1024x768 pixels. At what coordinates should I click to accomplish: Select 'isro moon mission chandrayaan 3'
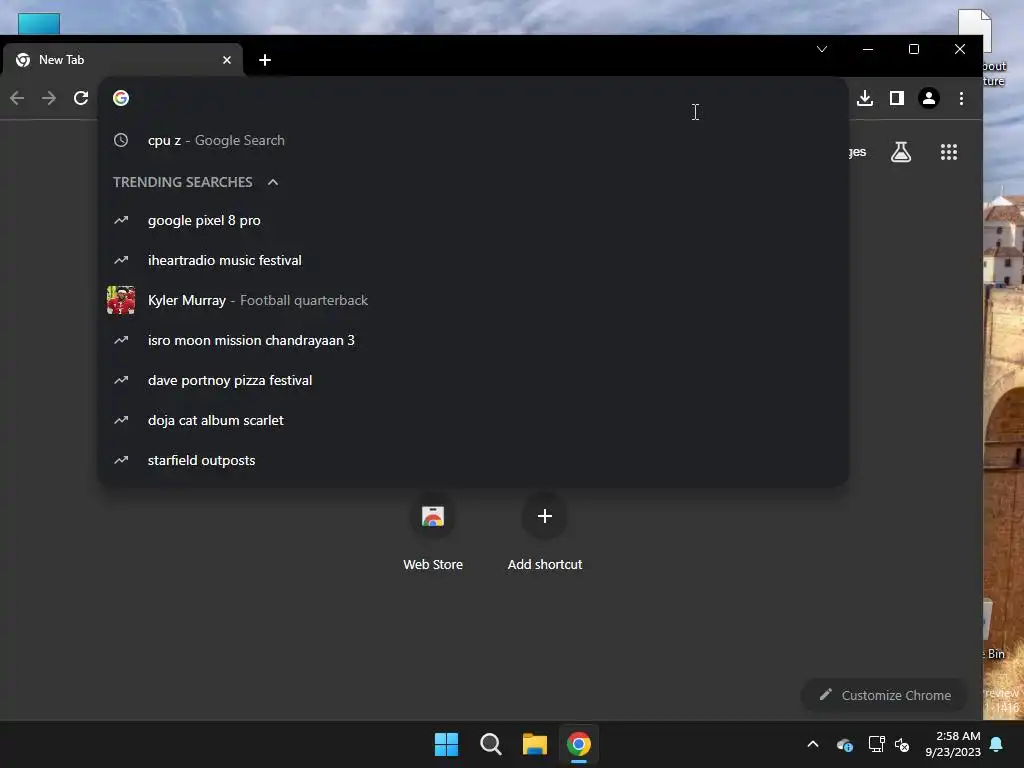coord(473,340)
